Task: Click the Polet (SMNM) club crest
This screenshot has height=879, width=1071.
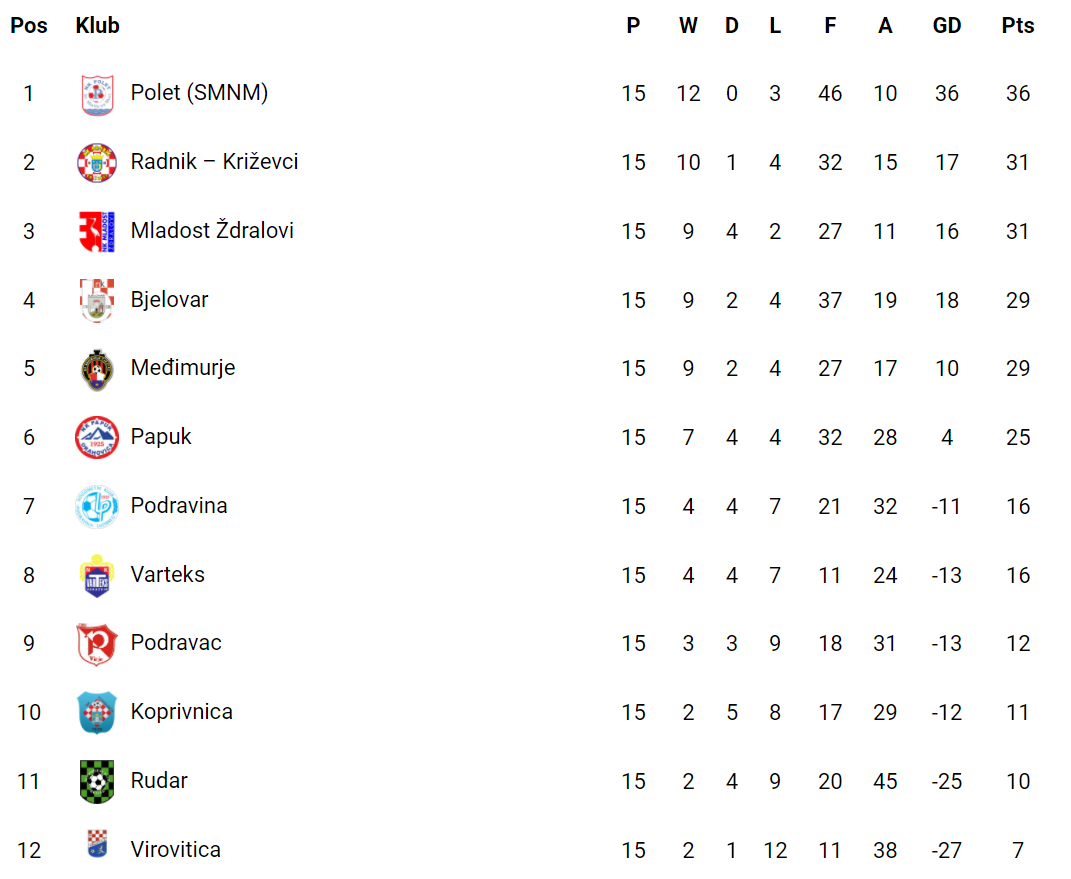Action: pos(97,95)
